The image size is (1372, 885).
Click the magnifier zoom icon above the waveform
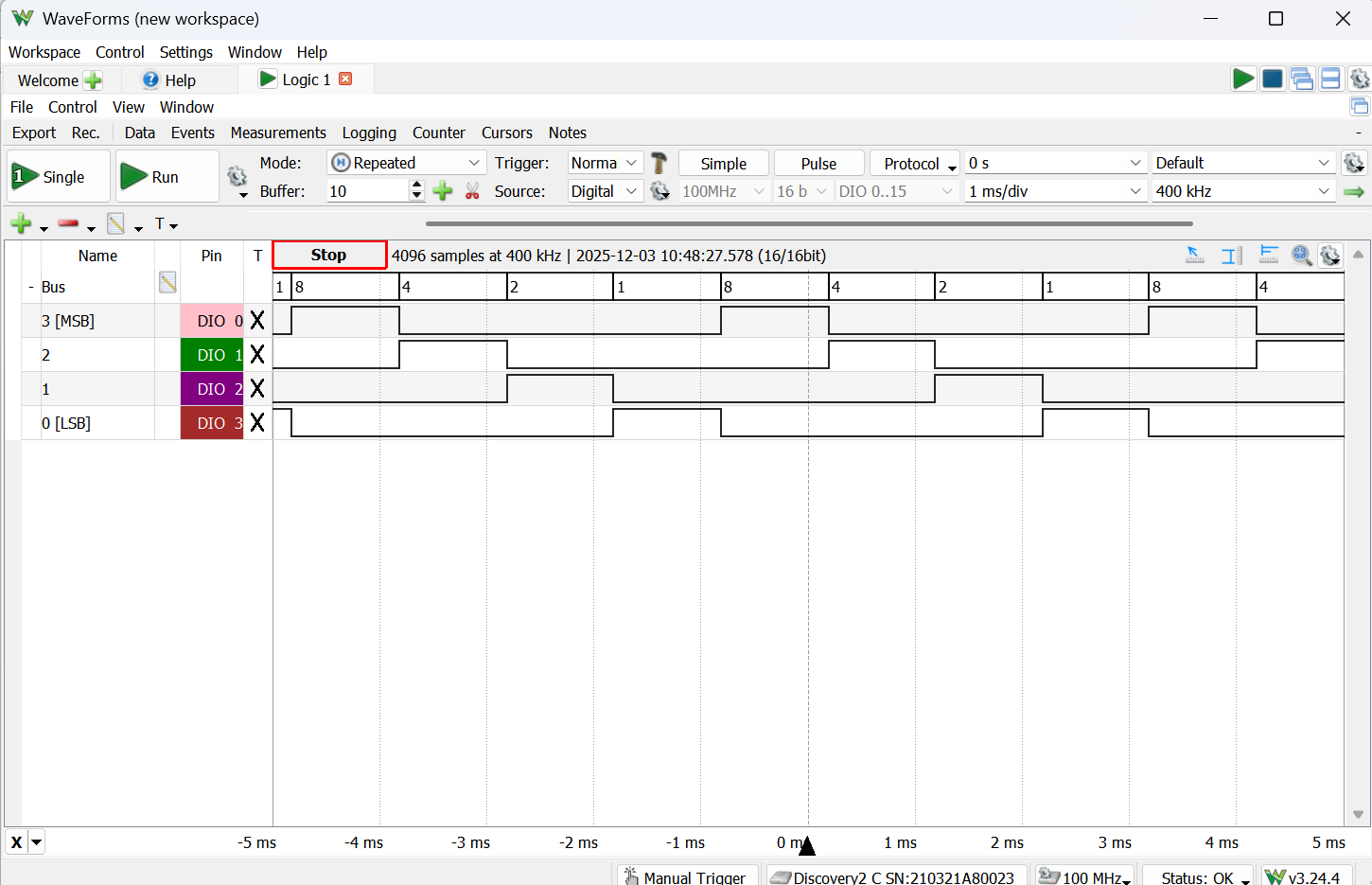[x=1301, y=256]
